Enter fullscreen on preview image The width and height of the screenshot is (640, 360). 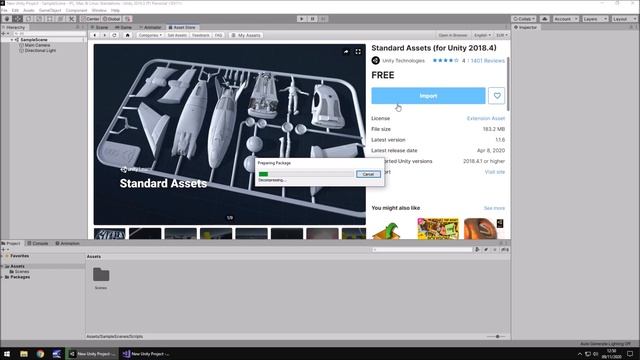(358, 52)
